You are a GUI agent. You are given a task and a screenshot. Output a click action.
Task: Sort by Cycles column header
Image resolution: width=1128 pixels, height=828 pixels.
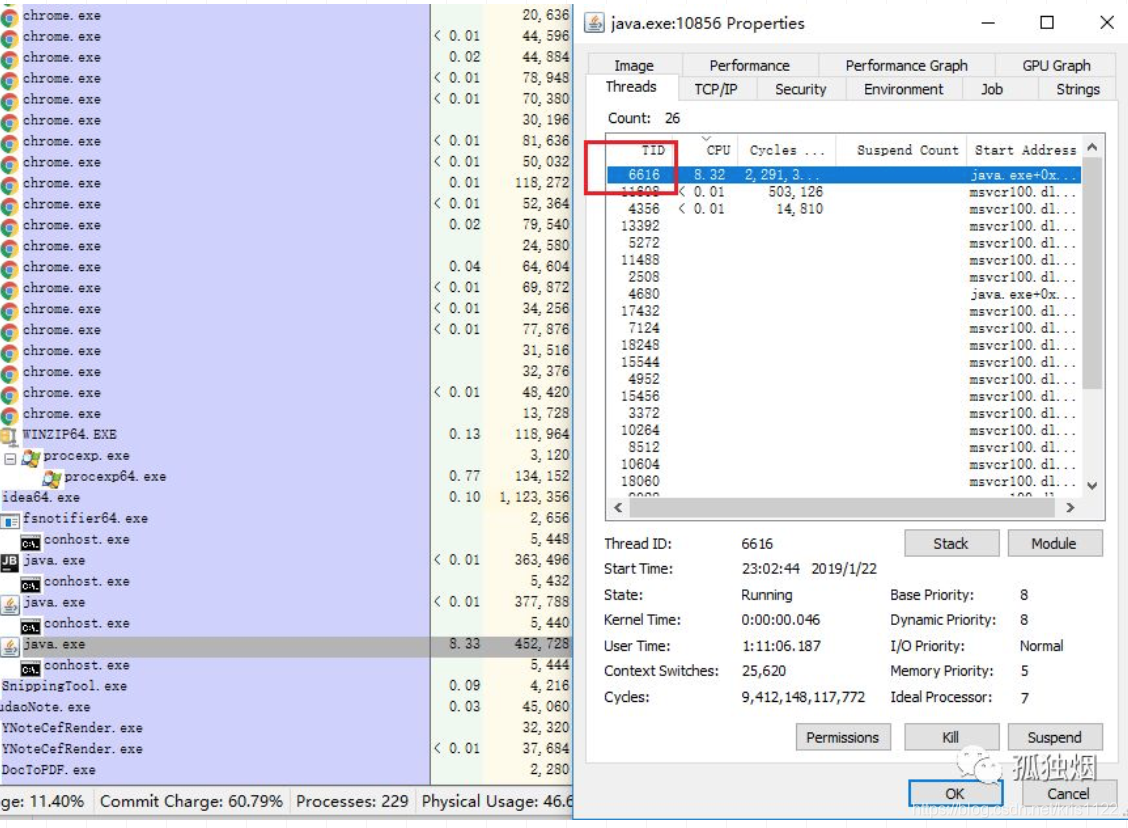coord(787,150)
